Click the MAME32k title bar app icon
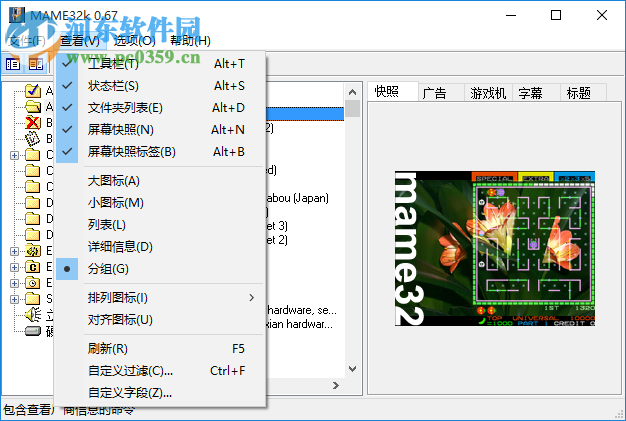Screen dimensions: 626x421 pyautogui.click(x=17, y=16)
